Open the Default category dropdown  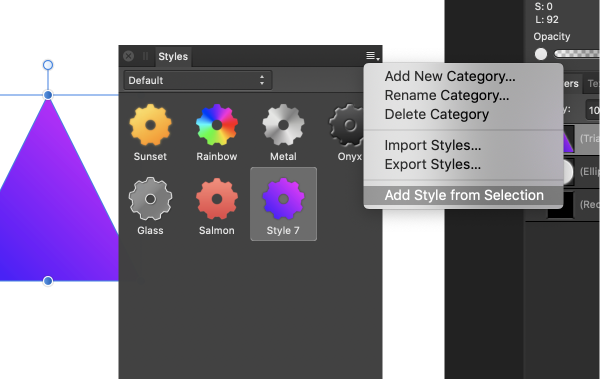[198, 80]
